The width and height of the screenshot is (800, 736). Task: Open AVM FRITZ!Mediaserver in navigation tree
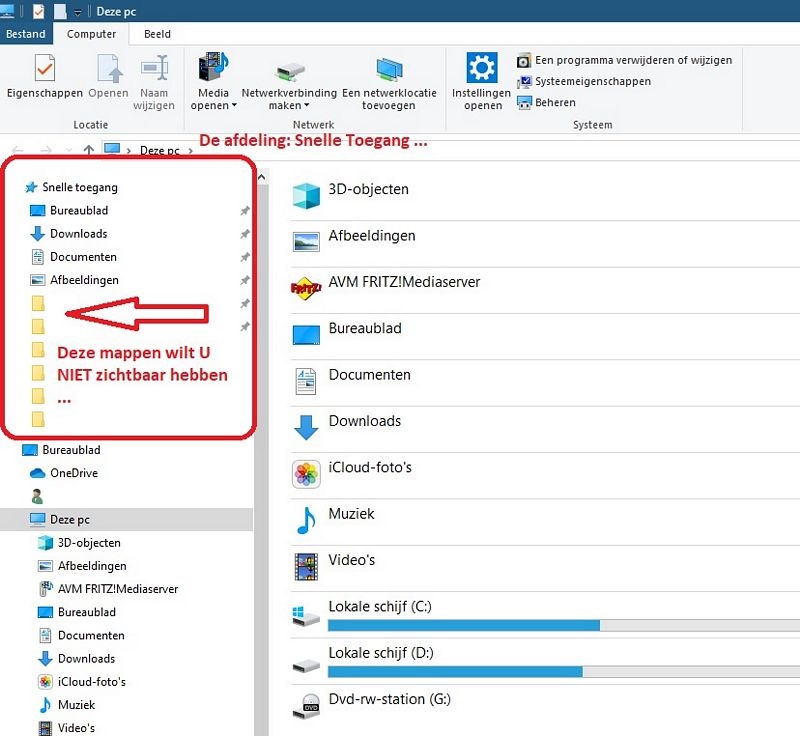[x=108, y=589]
